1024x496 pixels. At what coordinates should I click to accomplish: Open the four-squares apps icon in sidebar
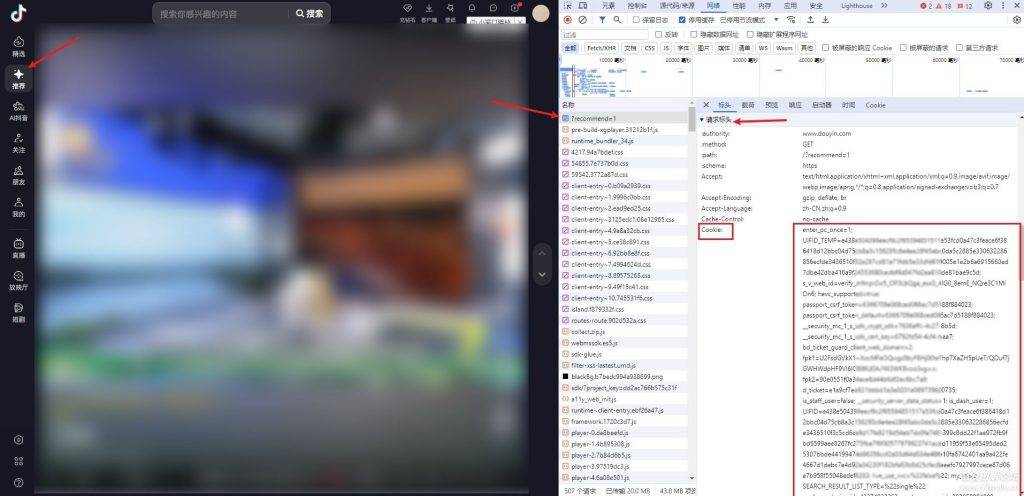point(18,461)
